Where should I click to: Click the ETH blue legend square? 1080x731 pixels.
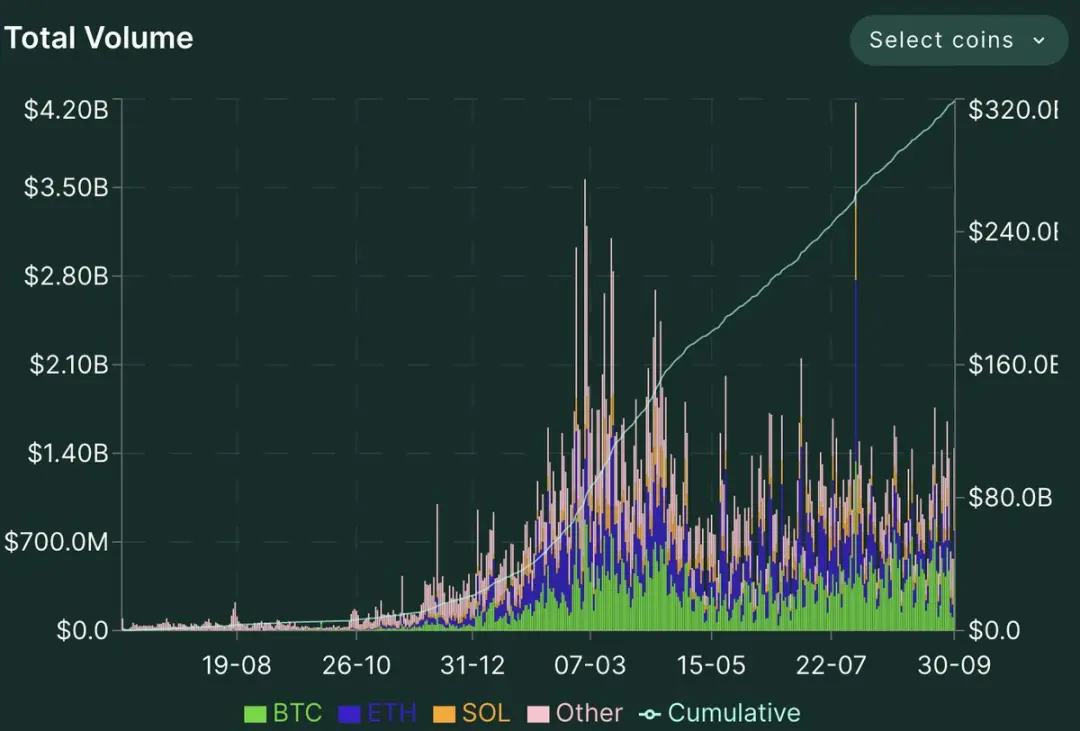point(349,713)
